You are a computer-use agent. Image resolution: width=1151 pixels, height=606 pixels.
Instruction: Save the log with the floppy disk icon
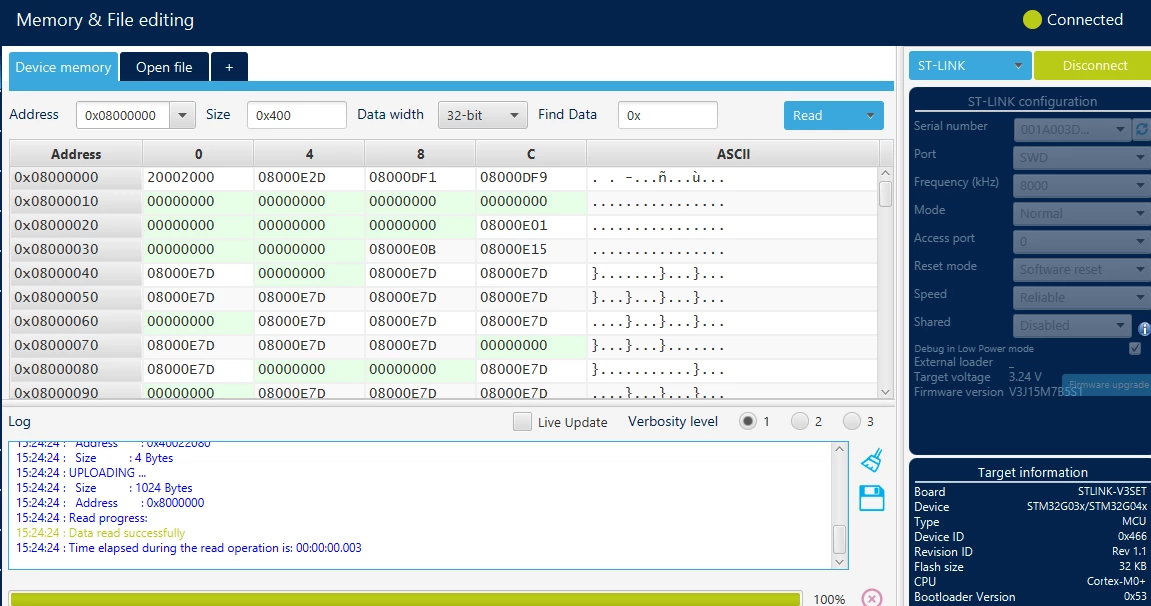[x=871, y=498]
